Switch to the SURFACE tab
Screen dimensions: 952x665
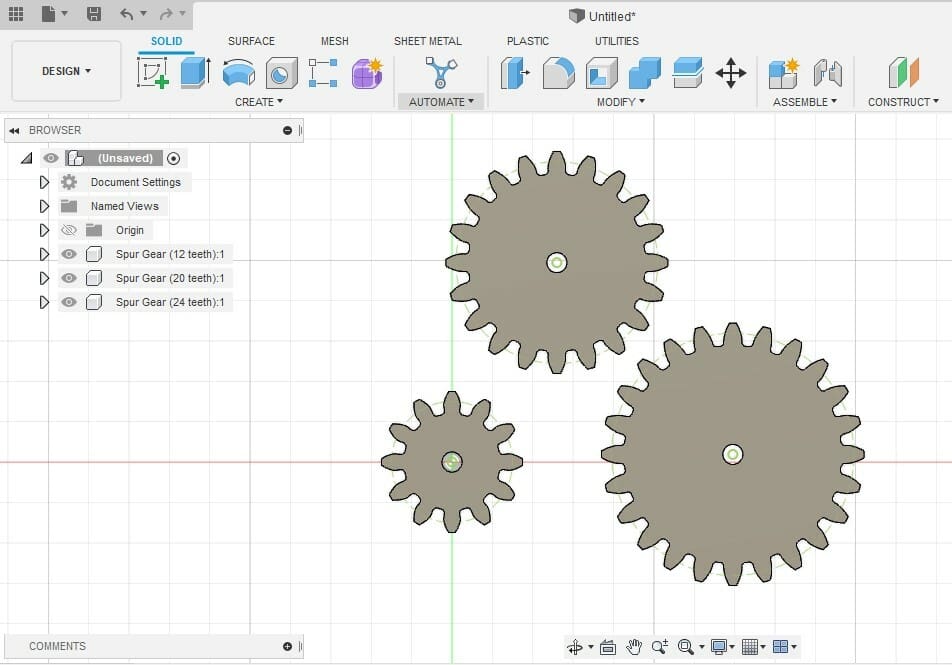251,41
